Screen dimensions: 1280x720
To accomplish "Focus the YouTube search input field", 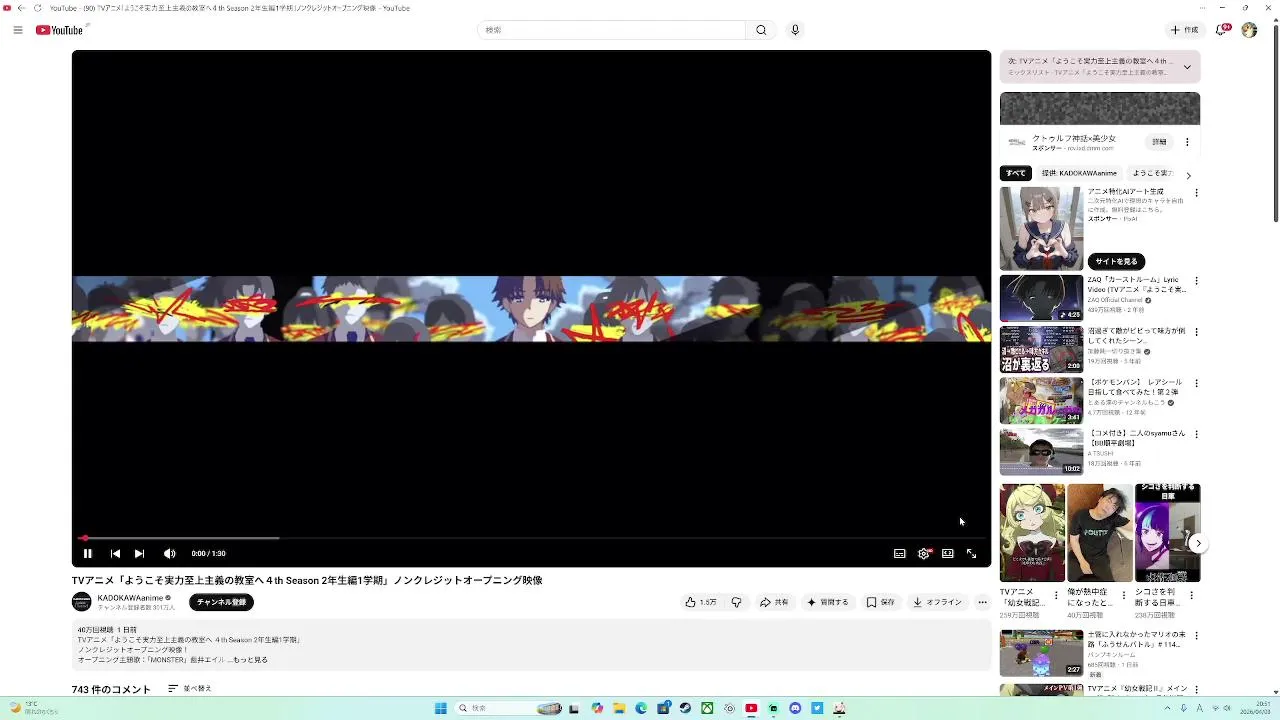I will (x=612, y=30).
